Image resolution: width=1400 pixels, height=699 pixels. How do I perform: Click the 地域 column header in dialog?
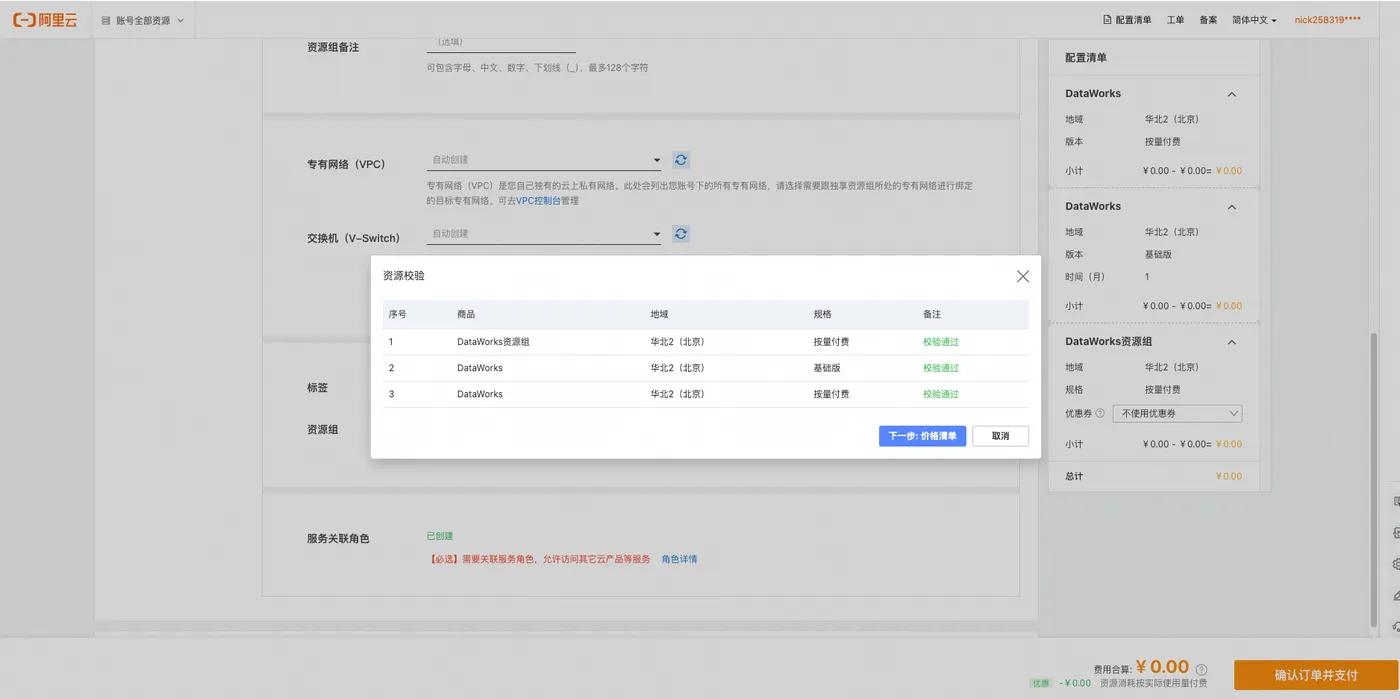coord(659,315)
